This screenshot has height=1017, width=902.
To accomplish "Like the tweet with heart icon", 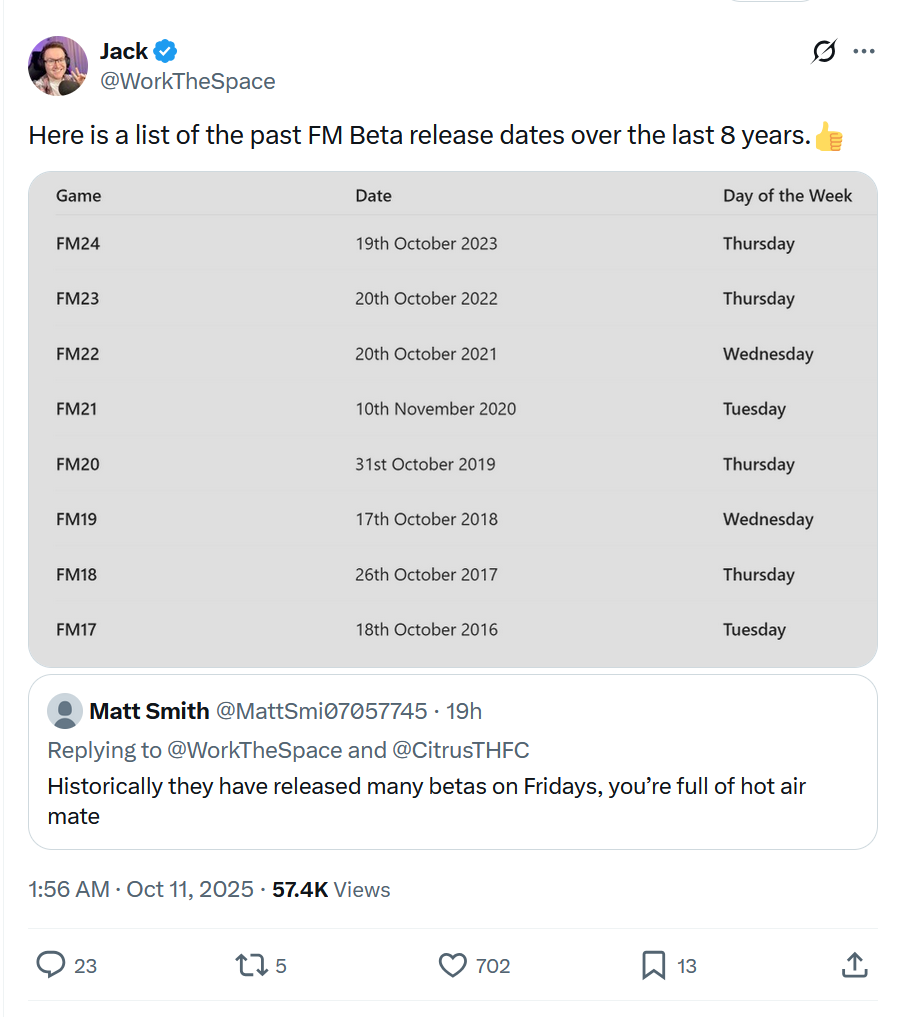I will (x=453, y=965).
